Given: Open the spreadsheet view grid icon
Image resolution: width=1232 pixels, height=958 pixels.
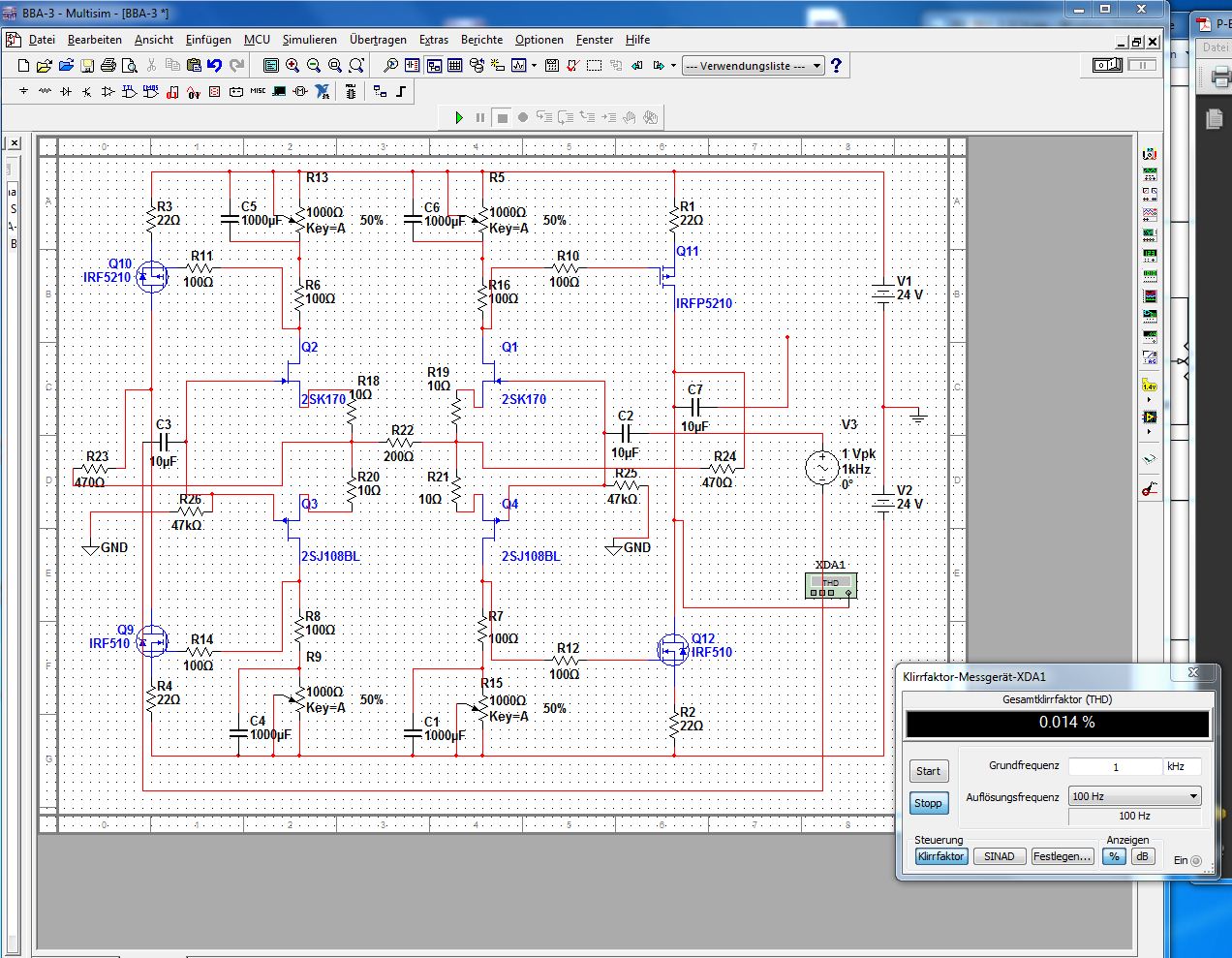Looking at the screenshot, I should click(x=454, y=66).
